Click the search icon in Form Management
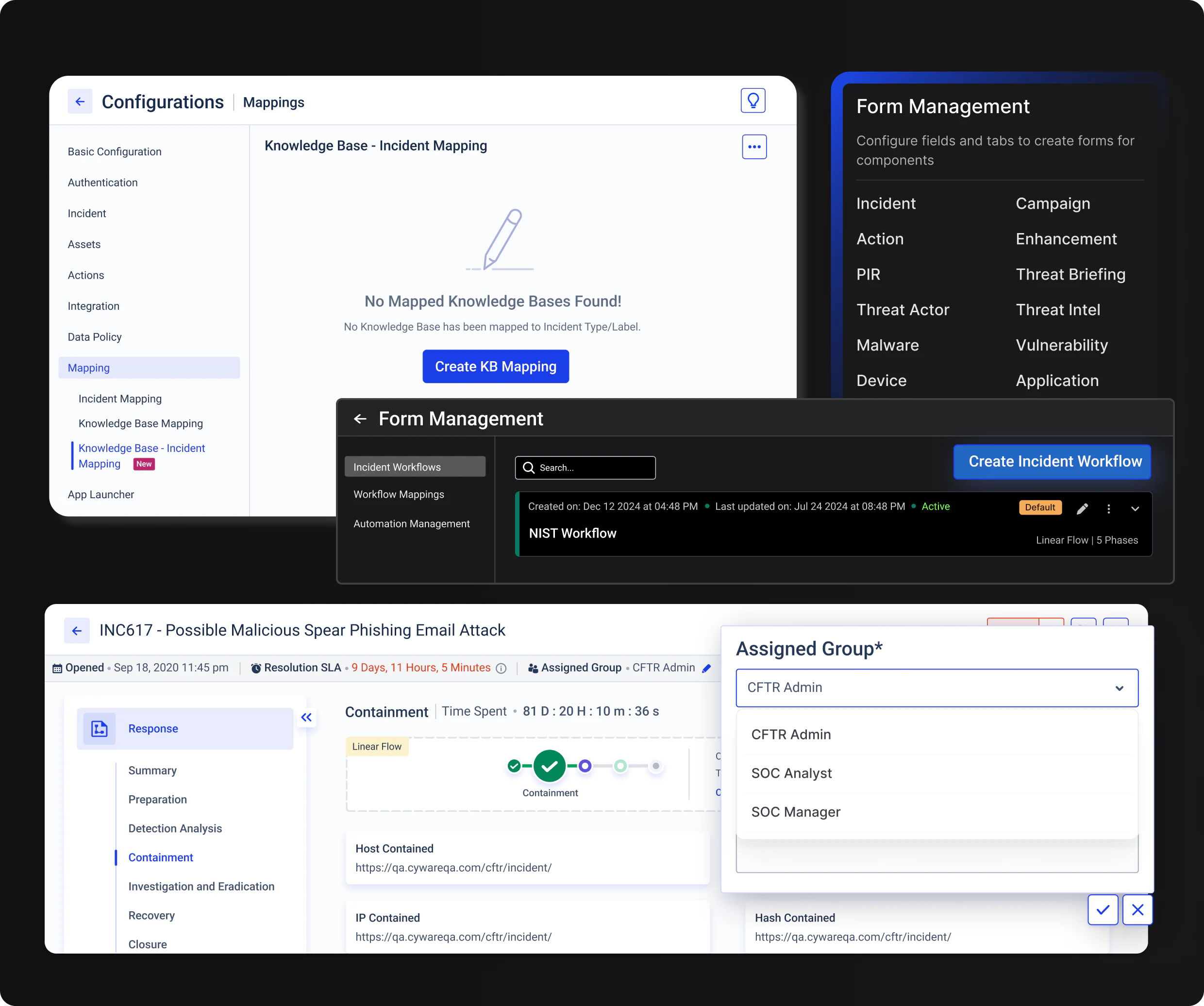This screenshot has width=1204, height=1006. [528, 468]
